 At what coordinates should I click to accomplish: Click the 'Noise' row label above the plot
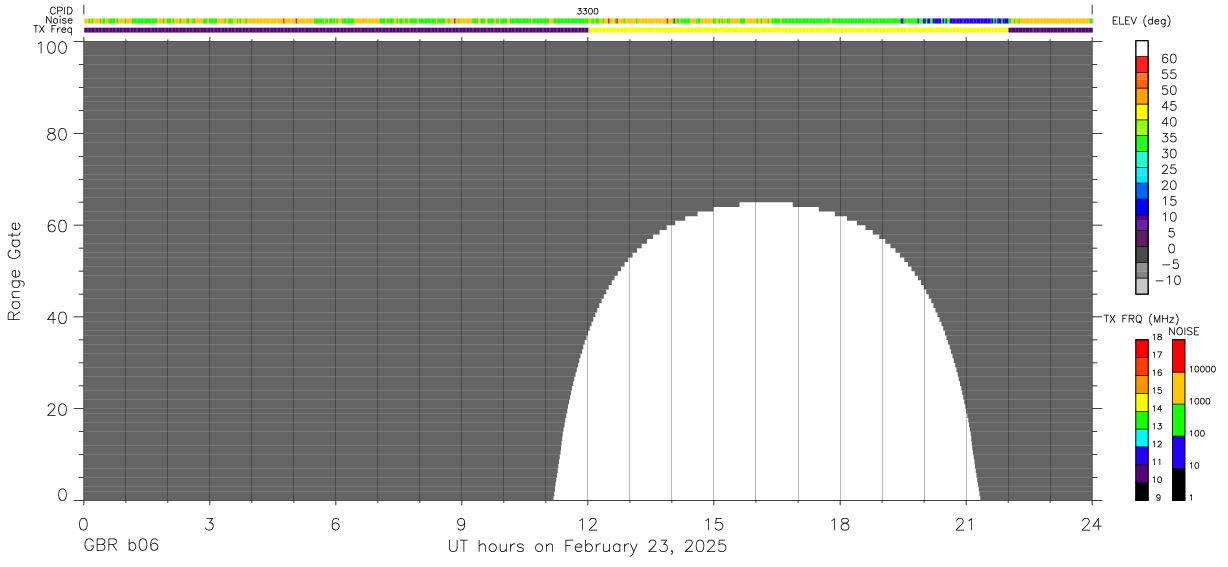point(60,20)
